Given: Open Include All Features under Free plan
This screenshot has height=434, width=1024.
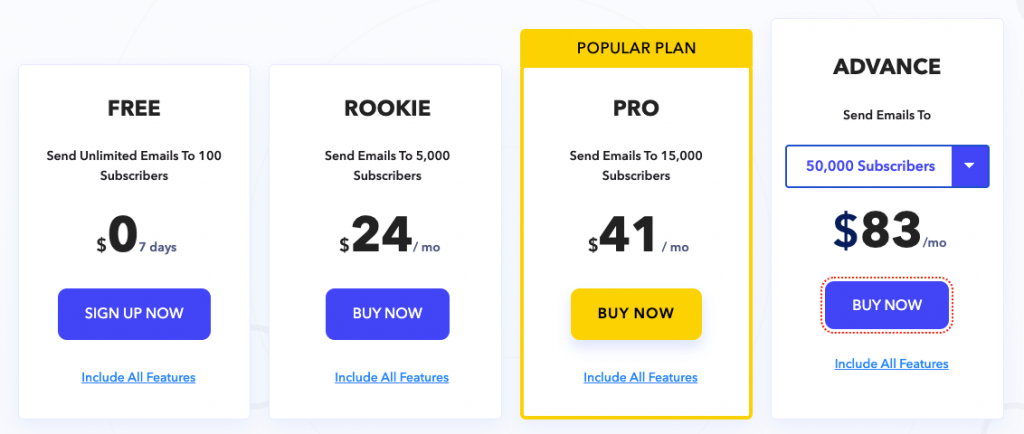Looking at the screenshot, I should [x=138, y=377].
